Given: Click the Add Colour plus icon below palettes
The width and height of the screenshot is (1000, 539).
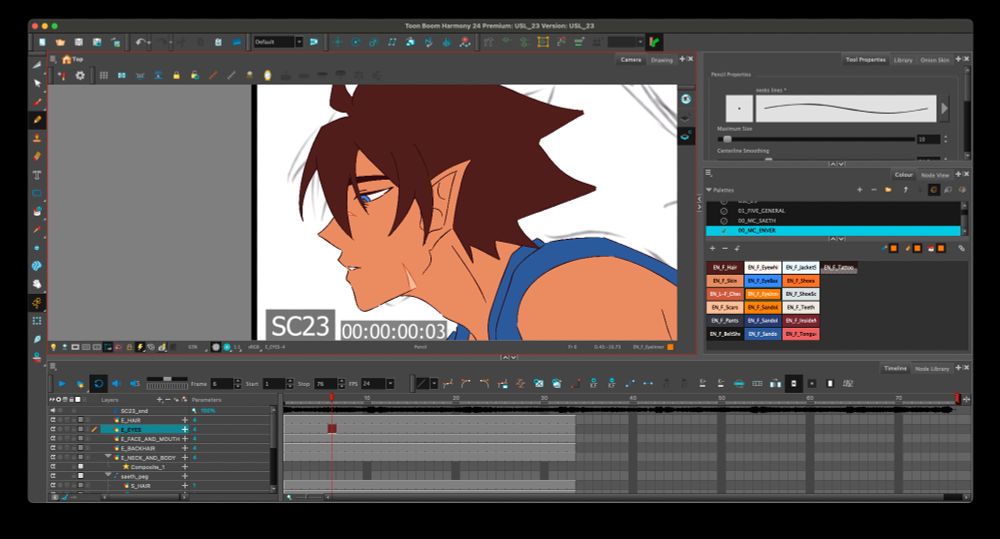Looking at the screenshot, I should tap(712, 248).
